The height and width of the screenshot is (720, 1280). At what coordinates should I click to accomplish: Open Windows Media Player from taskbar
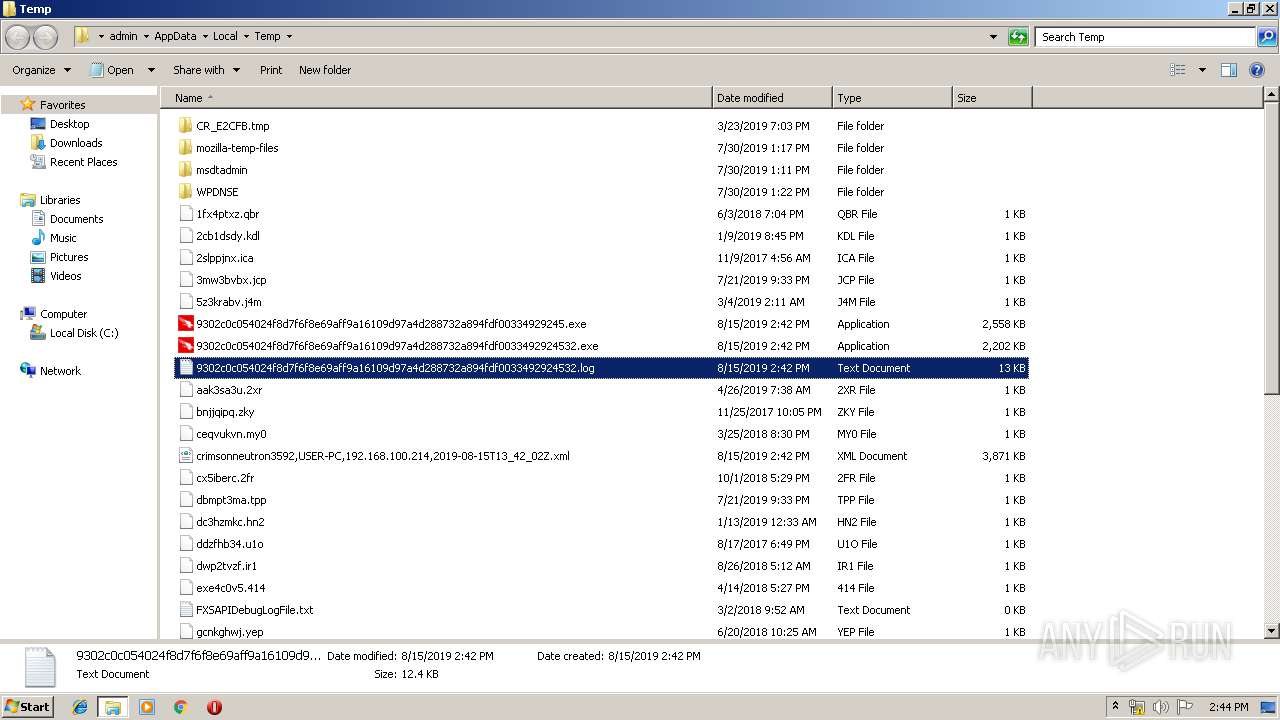[x=147, y=707]
